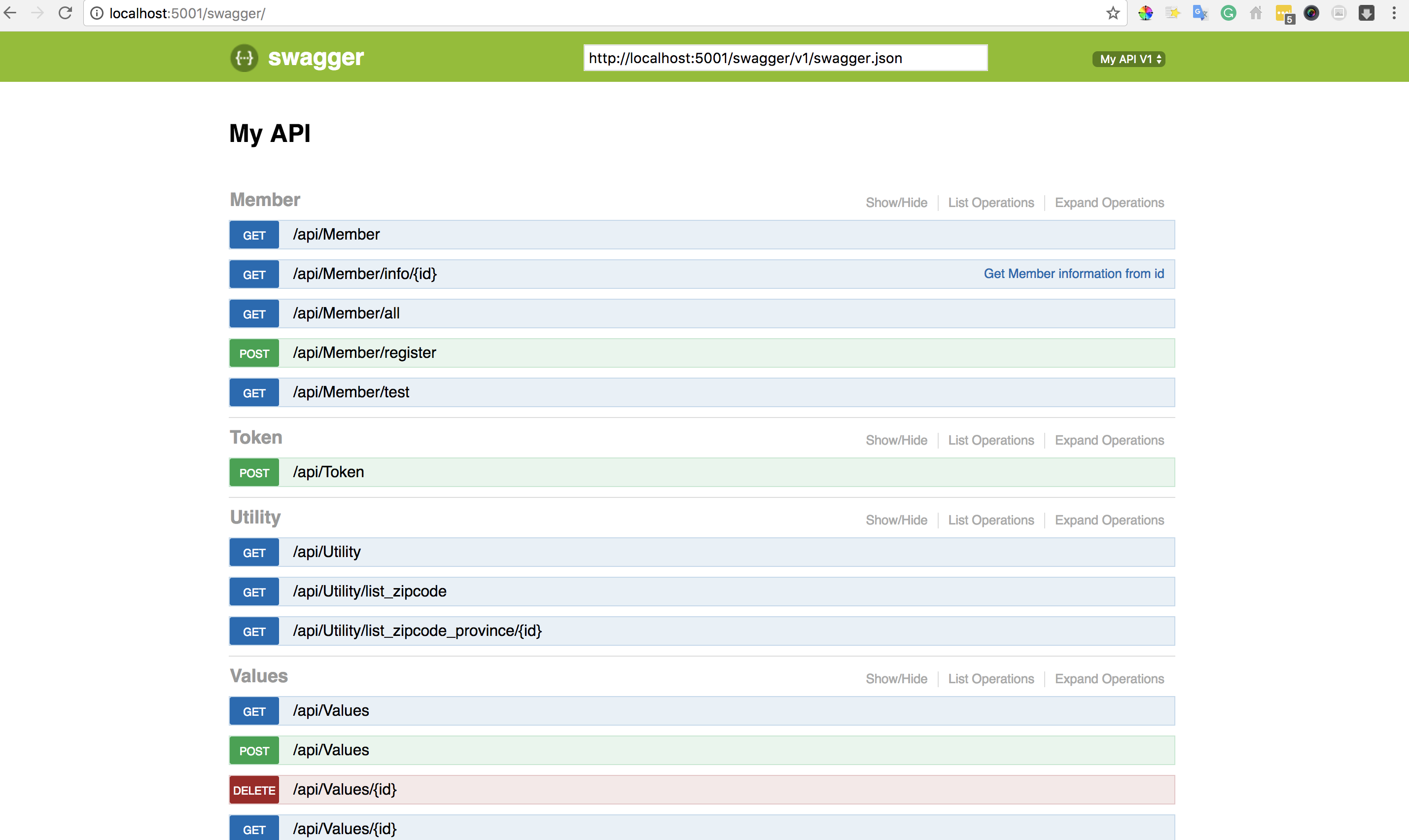Click Expand Operations for Values
This screenshot has height=840, width=1409.
tap(1109, 679)
